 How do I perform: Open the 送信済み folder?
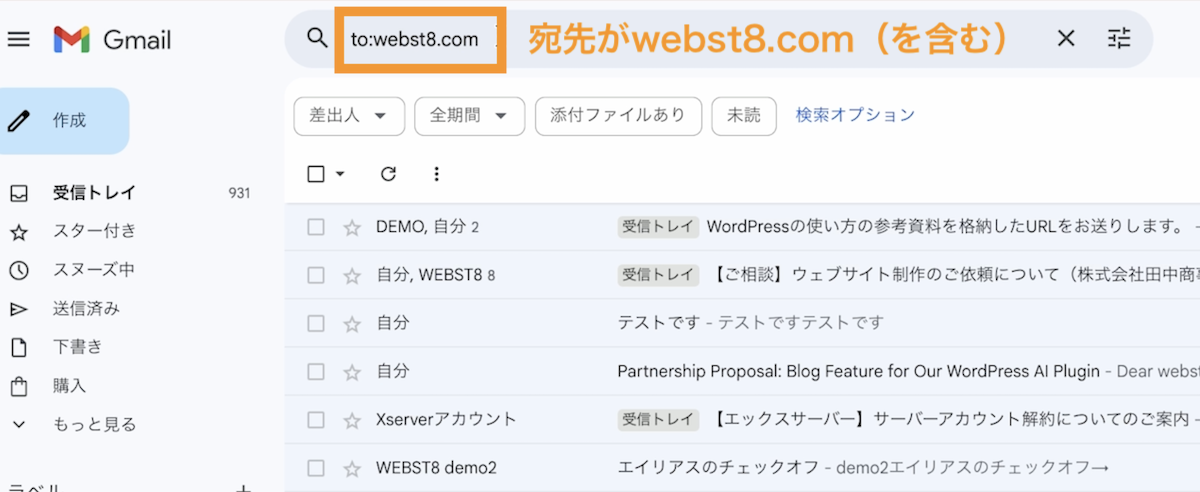click(x=86, y=309)
